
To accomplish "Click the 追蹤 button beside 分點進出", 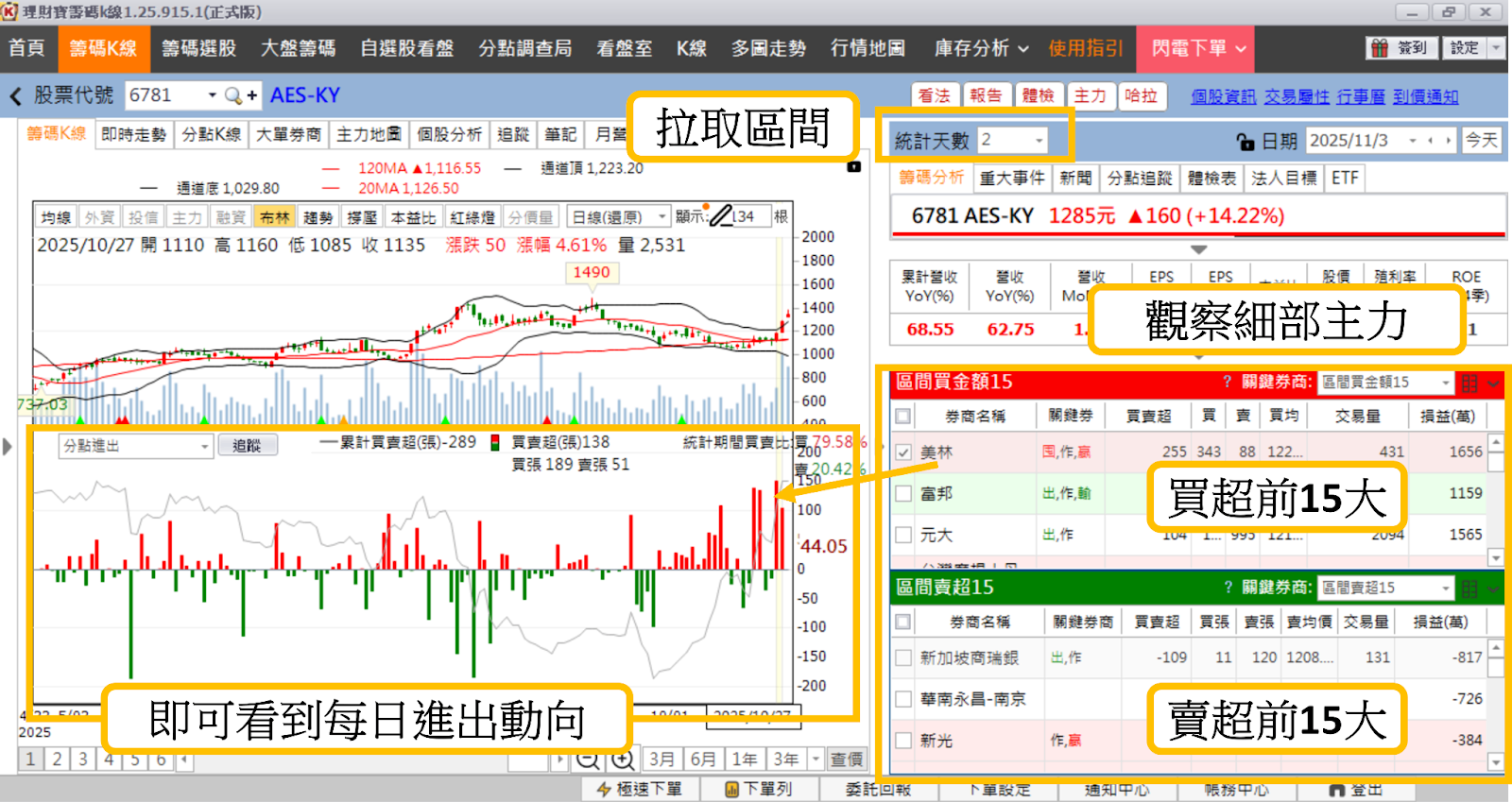I will [247, 446].
